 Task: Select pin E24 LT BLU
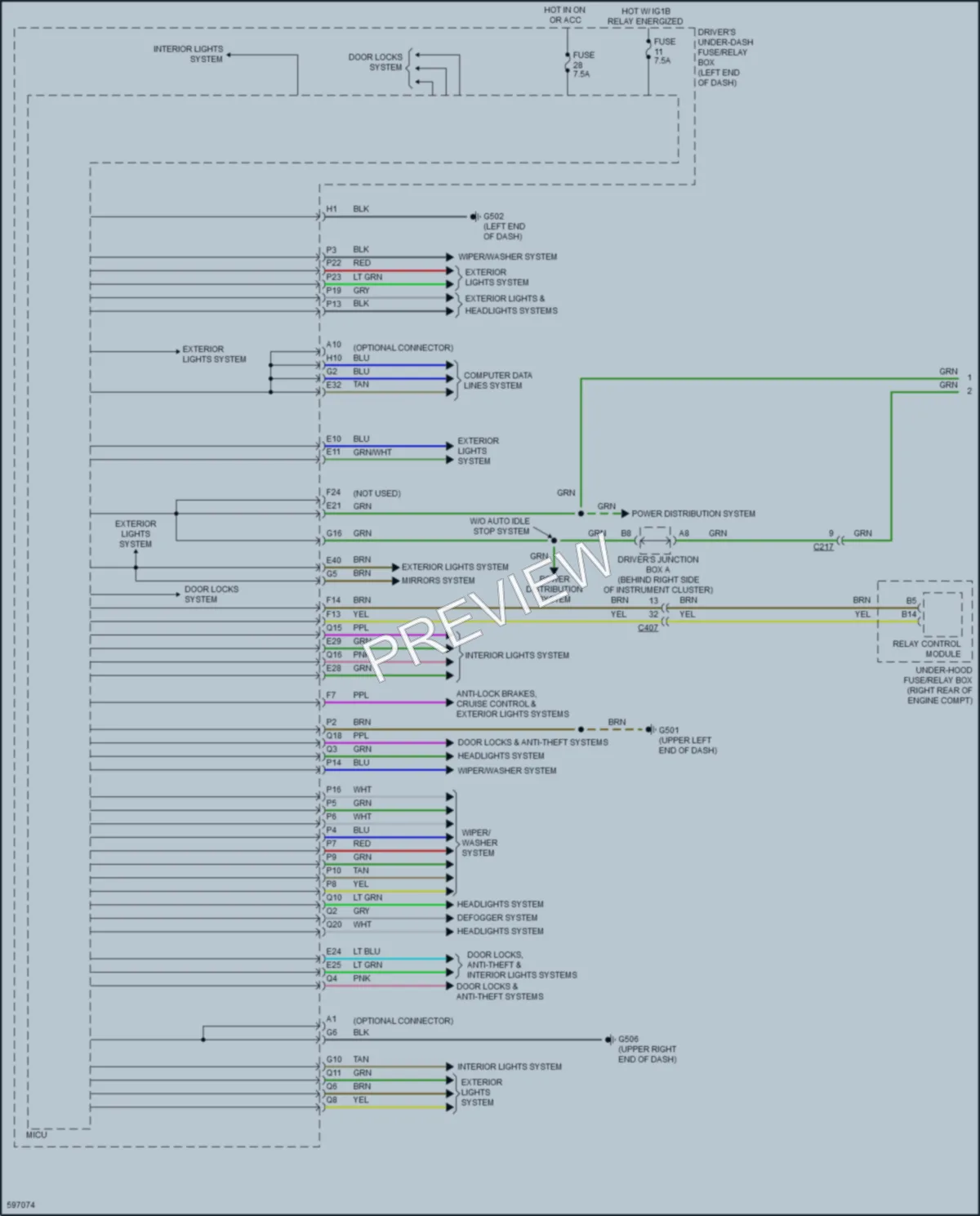353,951
